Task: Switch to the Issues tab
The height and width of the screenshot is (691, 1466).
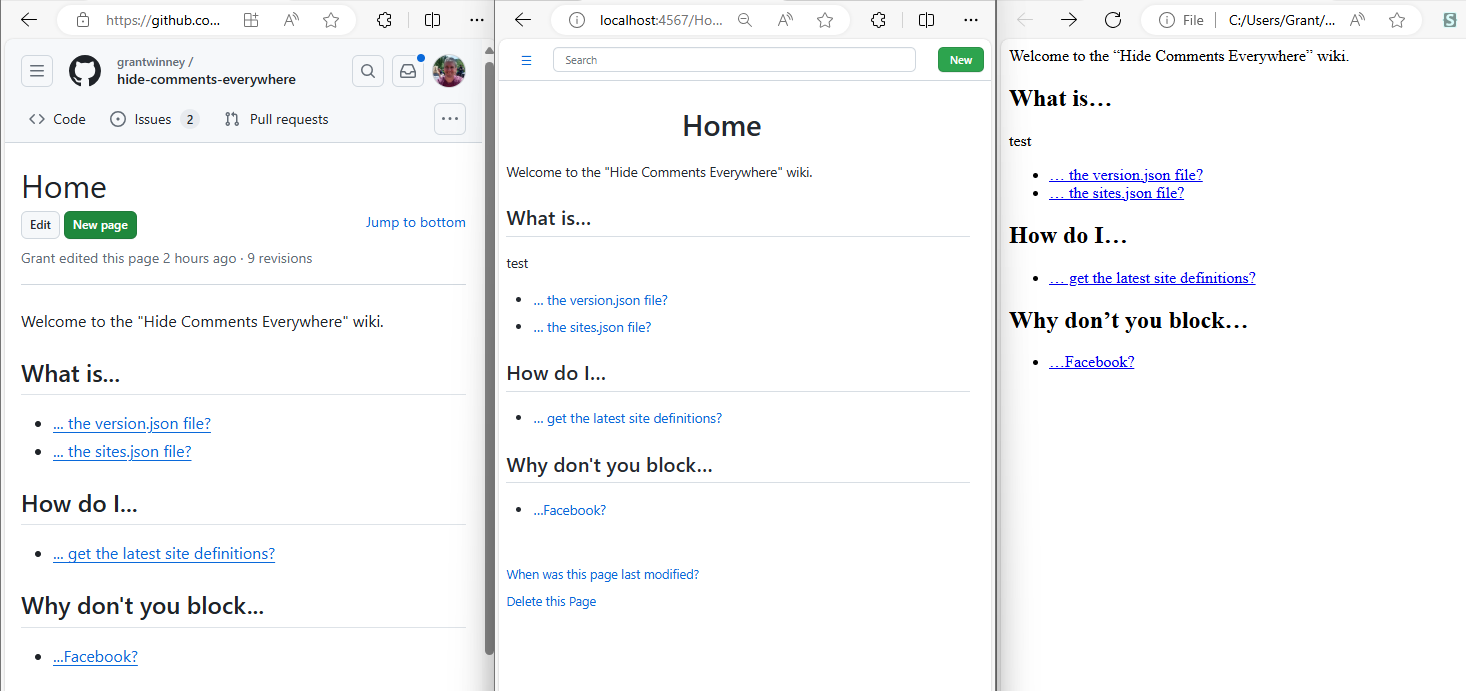Action: click(153, 119)
